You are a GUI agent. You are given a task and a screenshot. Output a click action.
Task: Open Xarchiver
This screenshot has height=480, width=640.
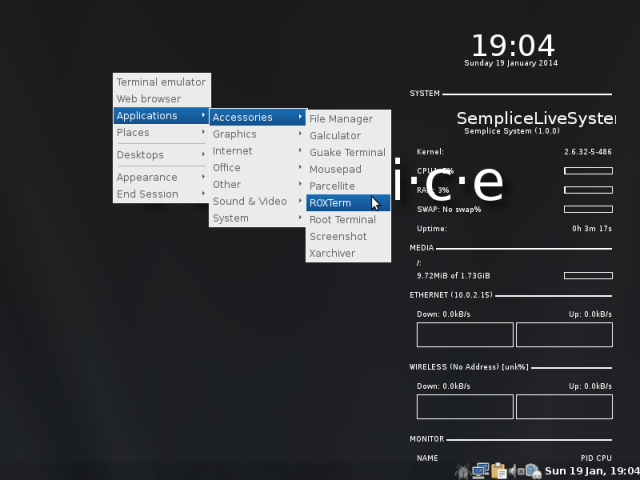tap(348, 253)
